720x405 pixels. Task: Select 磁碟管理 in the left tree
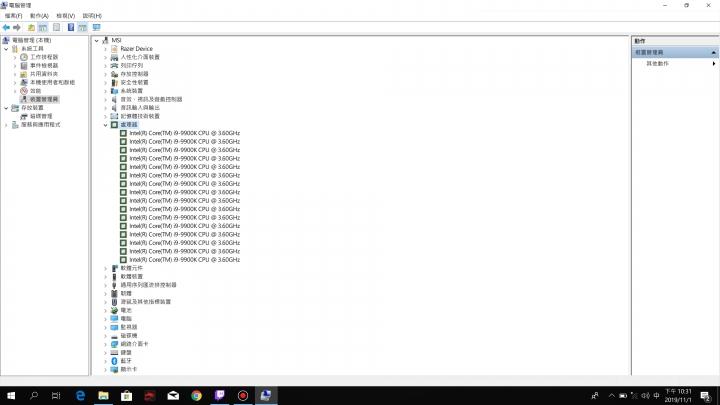[41, 116]
